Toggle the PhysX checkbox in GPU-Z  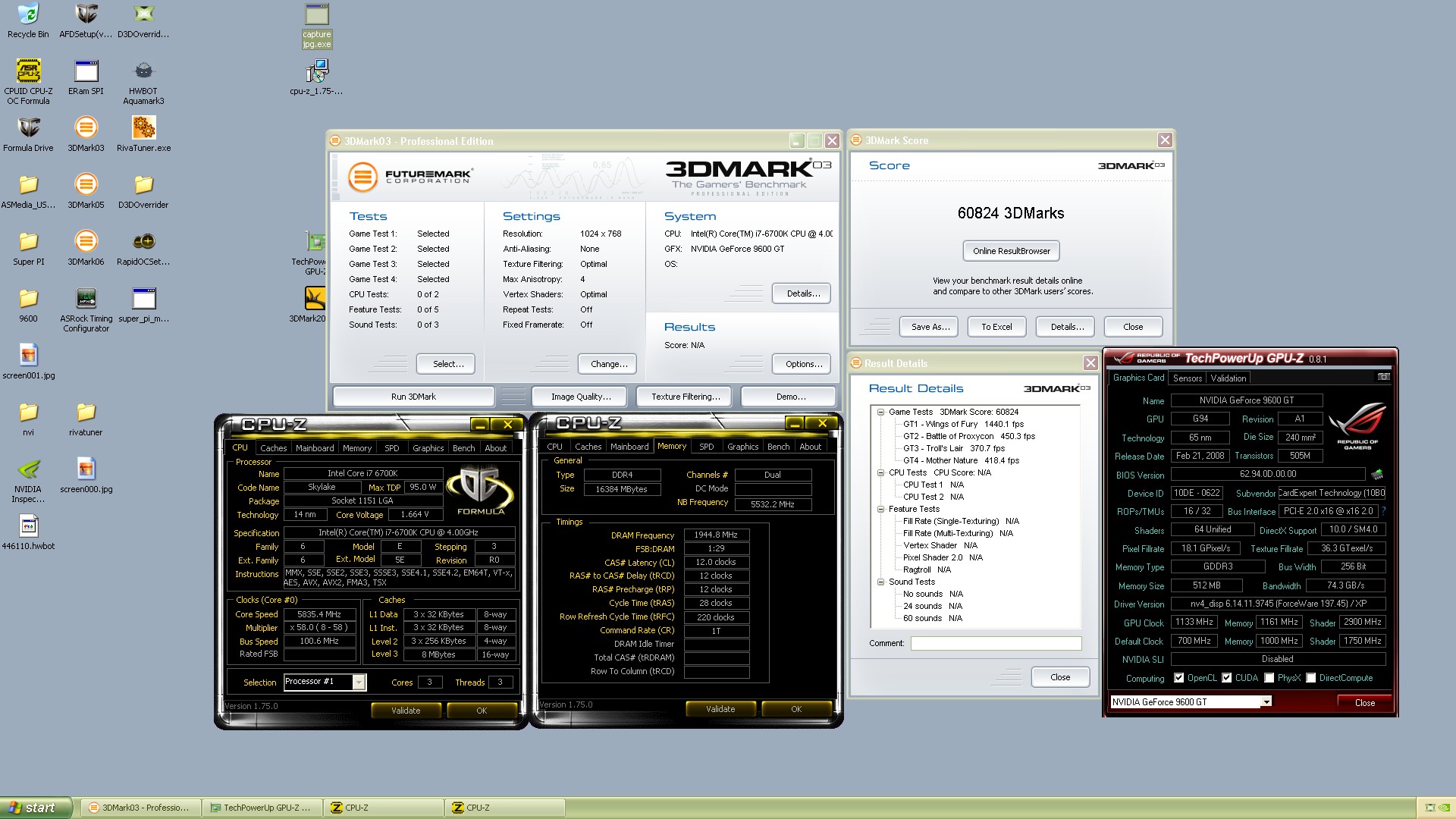1269,678
